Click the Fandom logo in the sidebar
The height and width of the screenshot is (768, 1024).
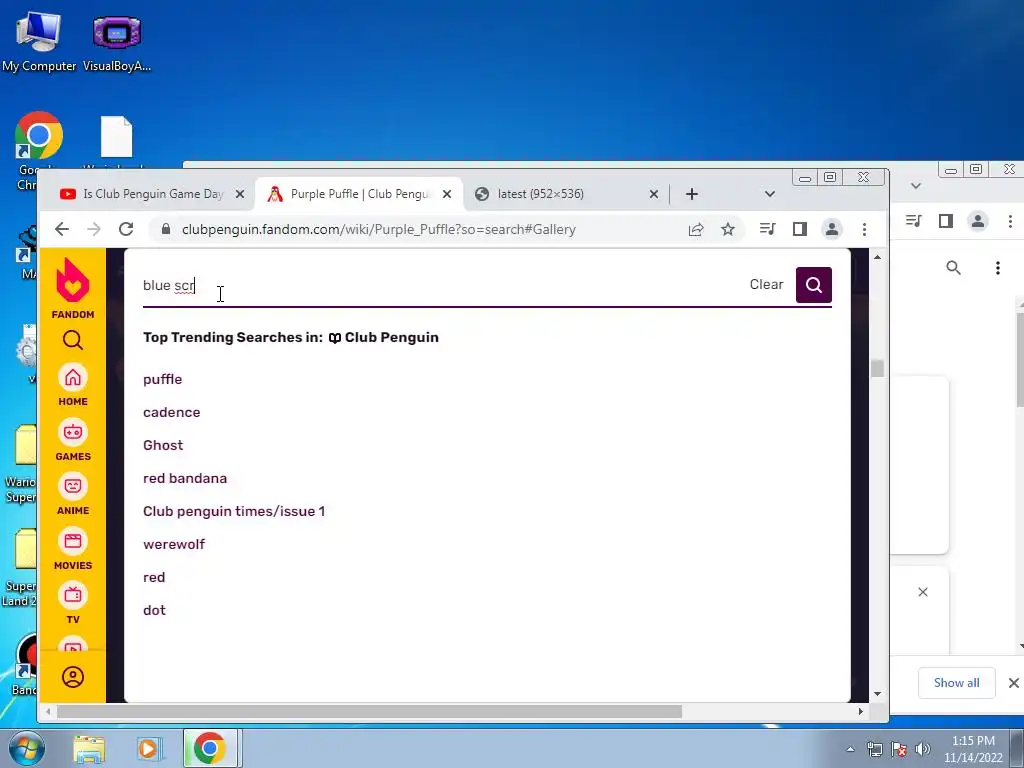click(x=72, y=288)
